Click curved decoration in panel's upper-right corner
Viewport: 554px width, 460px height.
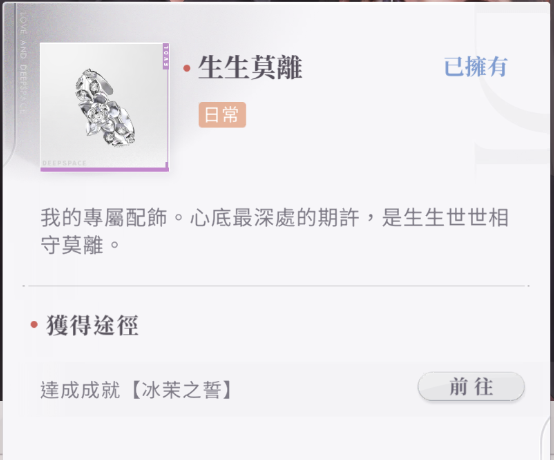(512, 81)
